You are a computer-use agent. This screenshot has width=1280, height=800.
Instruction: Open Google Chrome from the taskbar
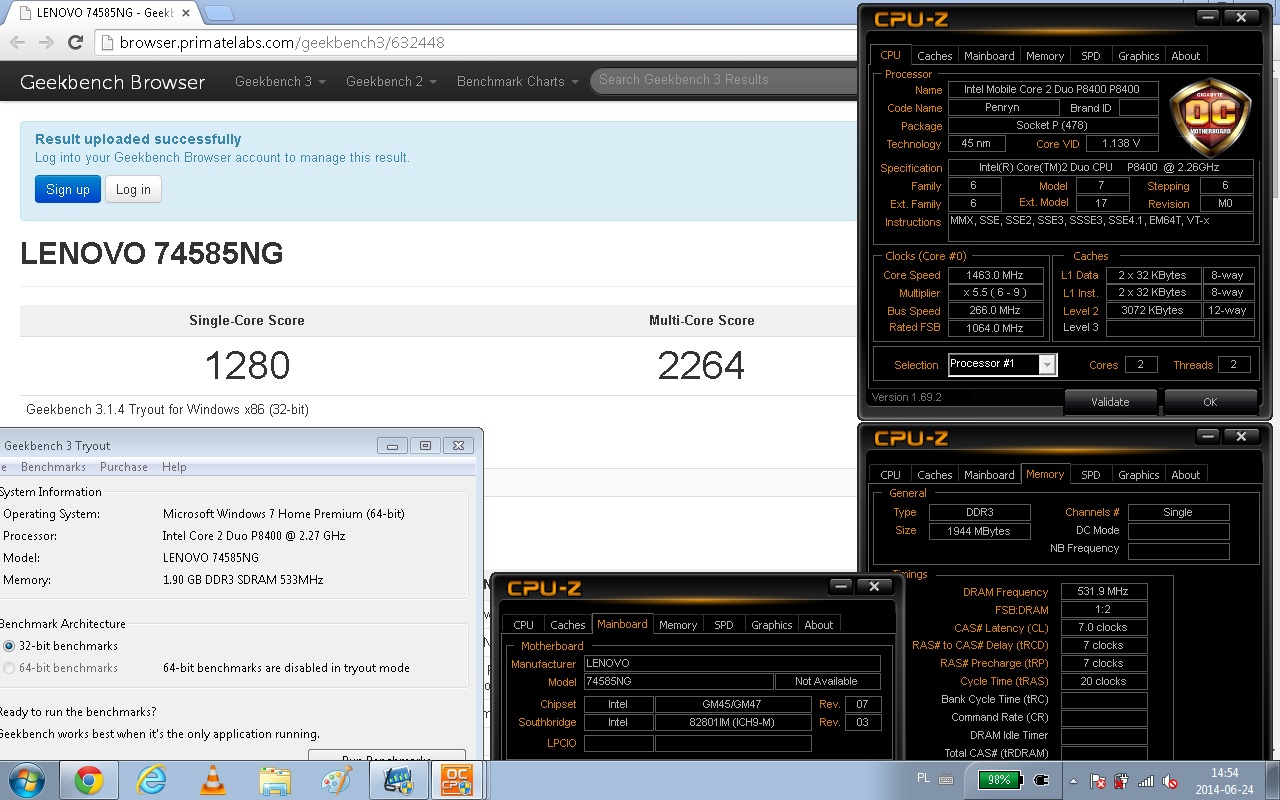(88, 780)
